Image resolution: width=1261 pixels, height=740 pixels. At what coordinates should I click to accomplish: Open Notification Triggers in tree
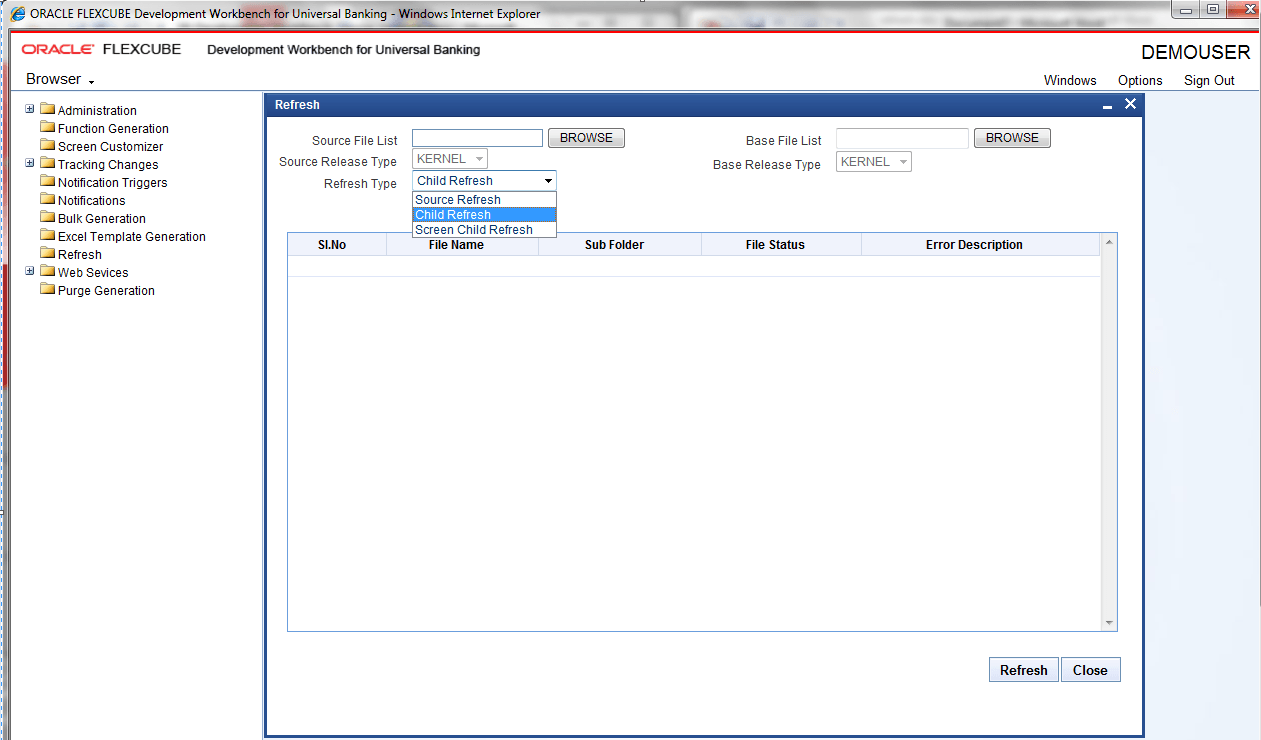click(x=112, y=183)
